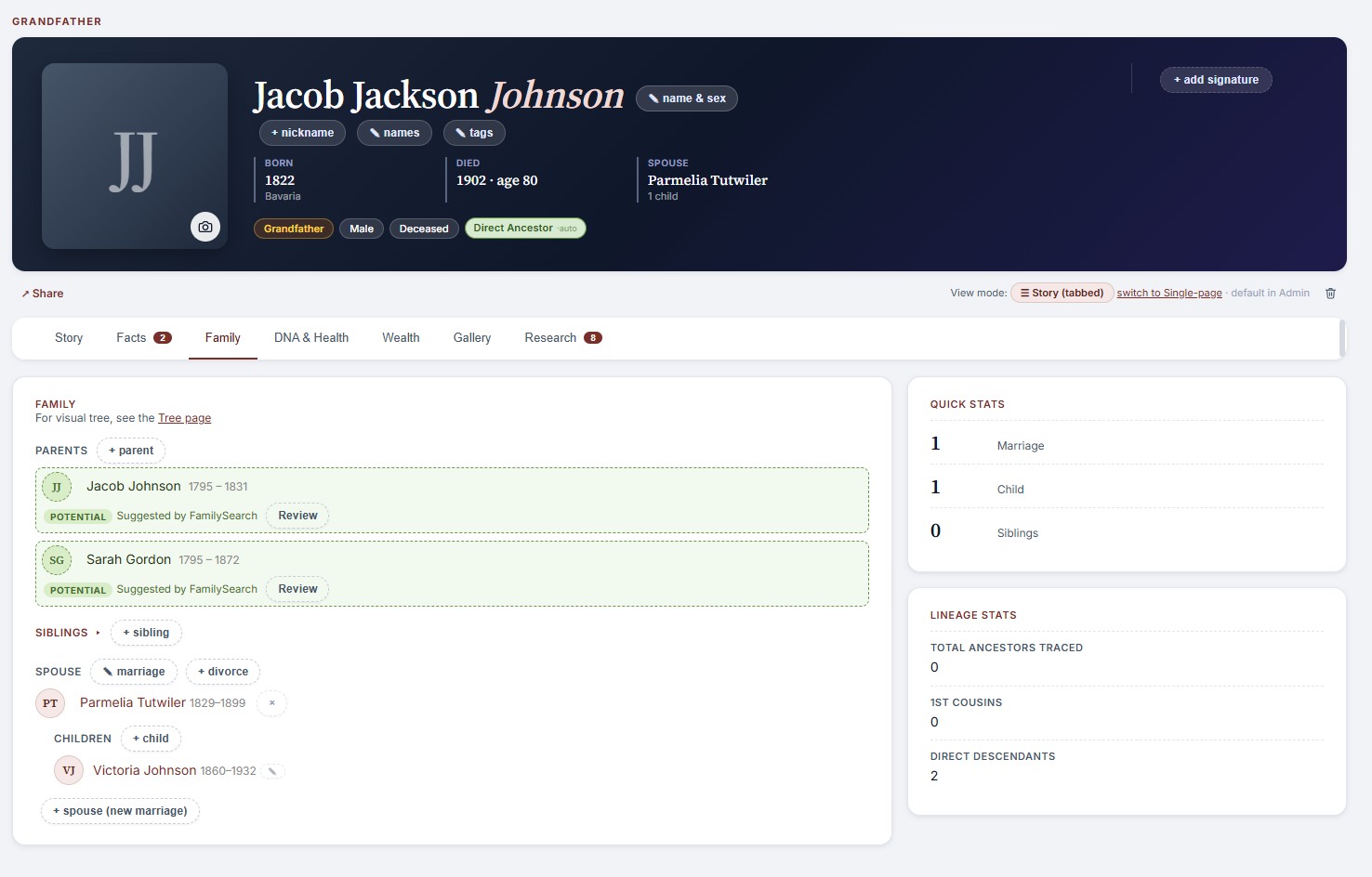
Task: Open the Story tab
Action: click(x=69, y=338)
